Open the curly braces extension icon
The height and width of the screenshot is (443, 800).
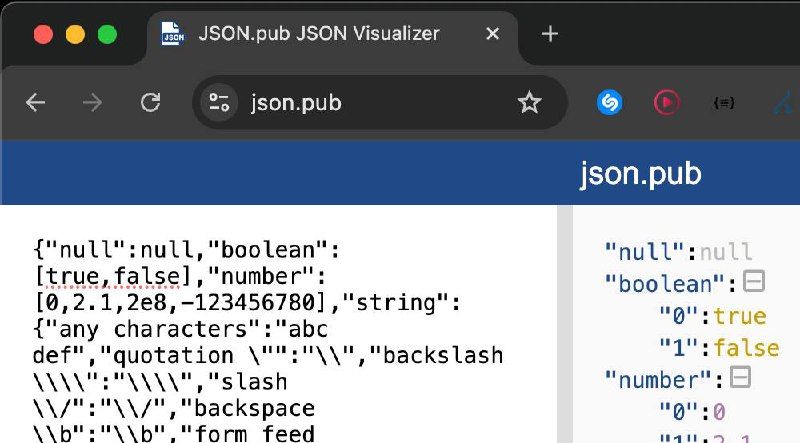tap(723, 103)
